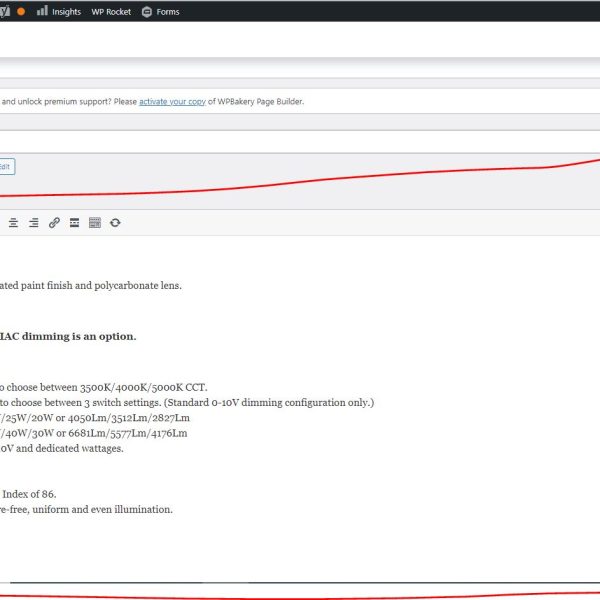Toggle the extended toolbar row

point(95,223)
